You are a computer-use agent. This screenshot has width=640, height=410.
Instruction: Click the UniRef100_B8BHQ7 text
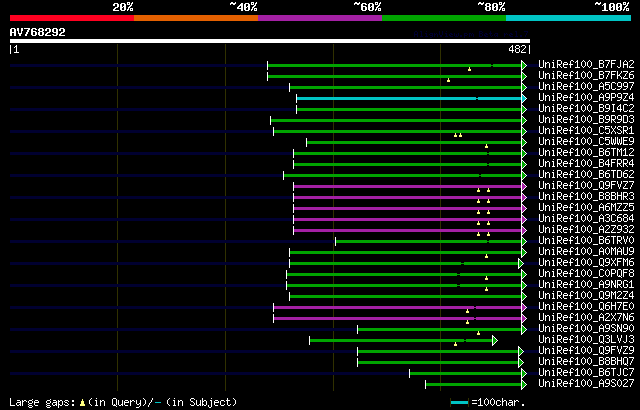pos(586,362)
